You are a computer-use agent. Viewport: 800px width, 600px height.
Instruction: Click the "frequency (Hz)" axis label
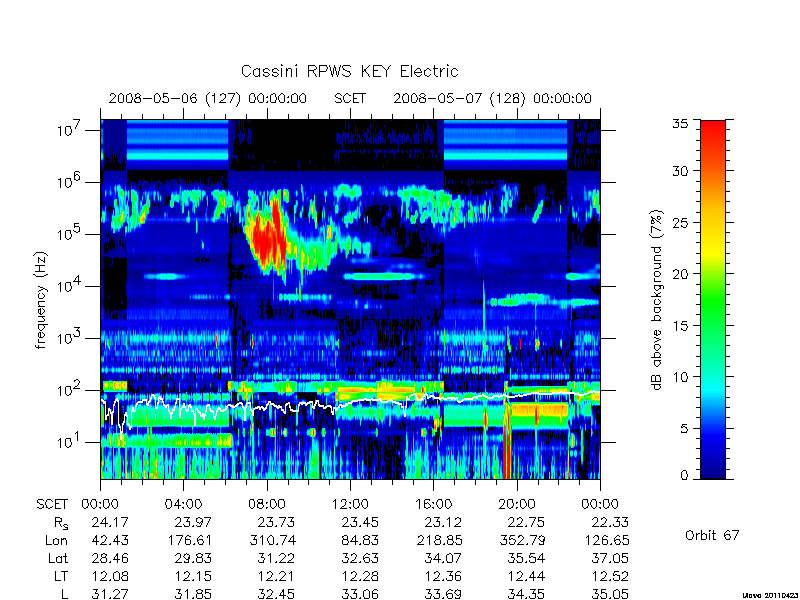click(x=41, y=301)
